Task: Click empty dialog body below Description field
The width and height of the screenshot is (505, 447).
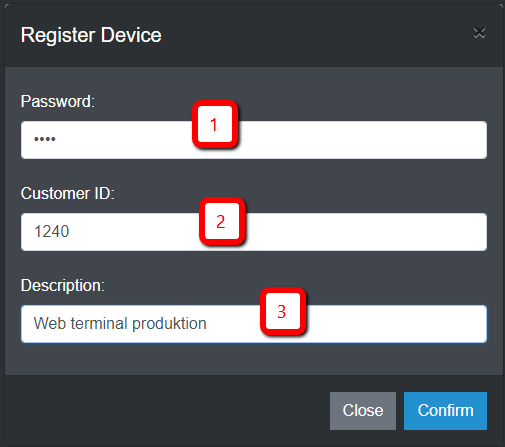Action: tap(254, 359)
